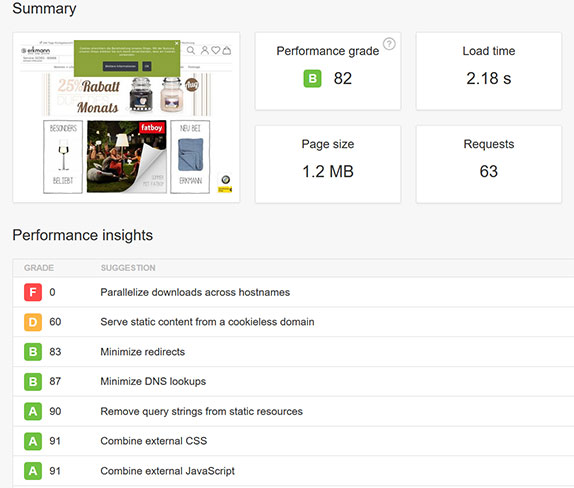This screenshot has width=574, height=488.
Task: Click the A badge for Combine external CSS
Action: [x=33, y=441]
